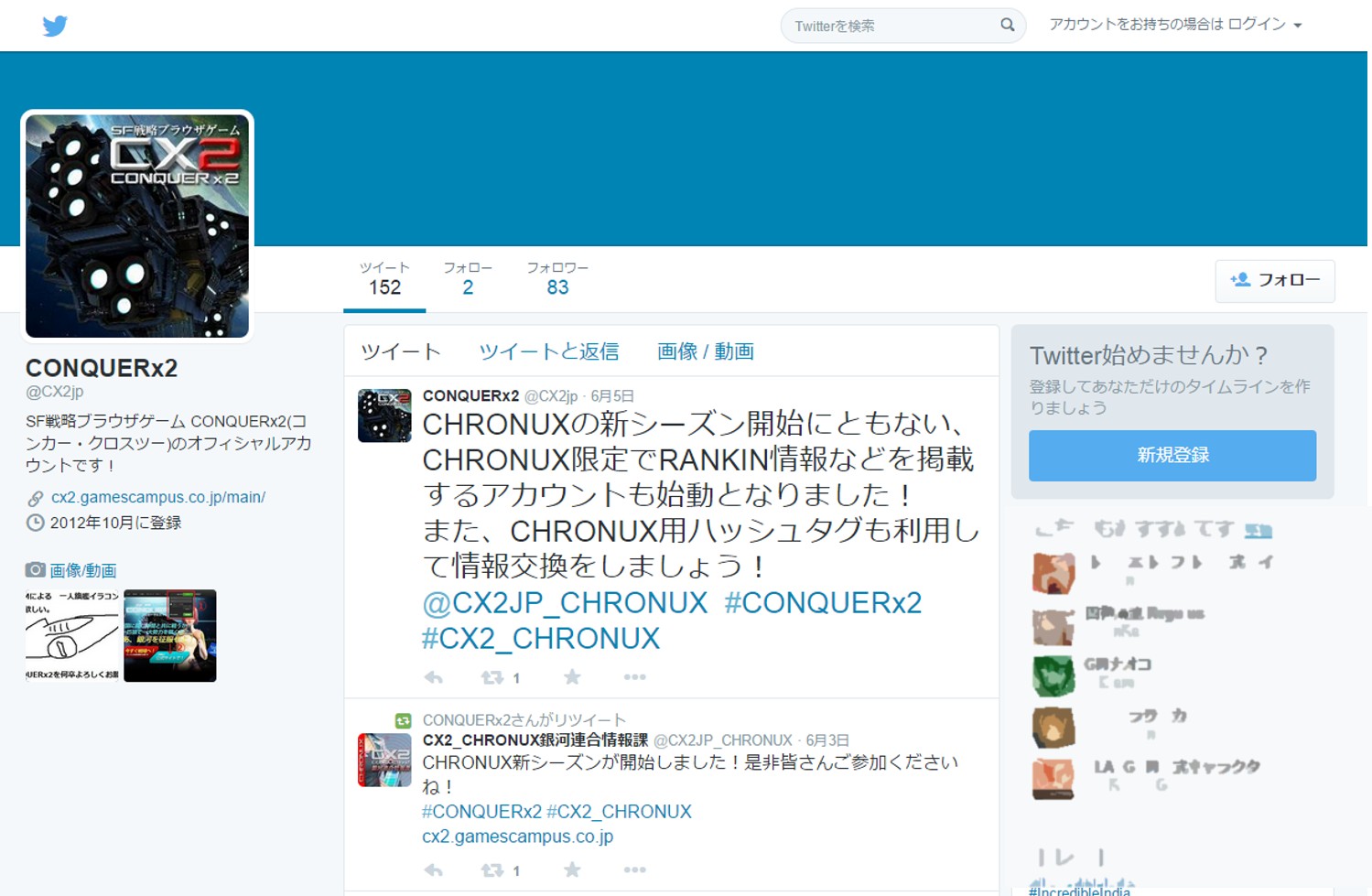Favorite the 6月3日 tweet with the star
The width and height of the screenshot is (1372, 896).
(572, 869)
